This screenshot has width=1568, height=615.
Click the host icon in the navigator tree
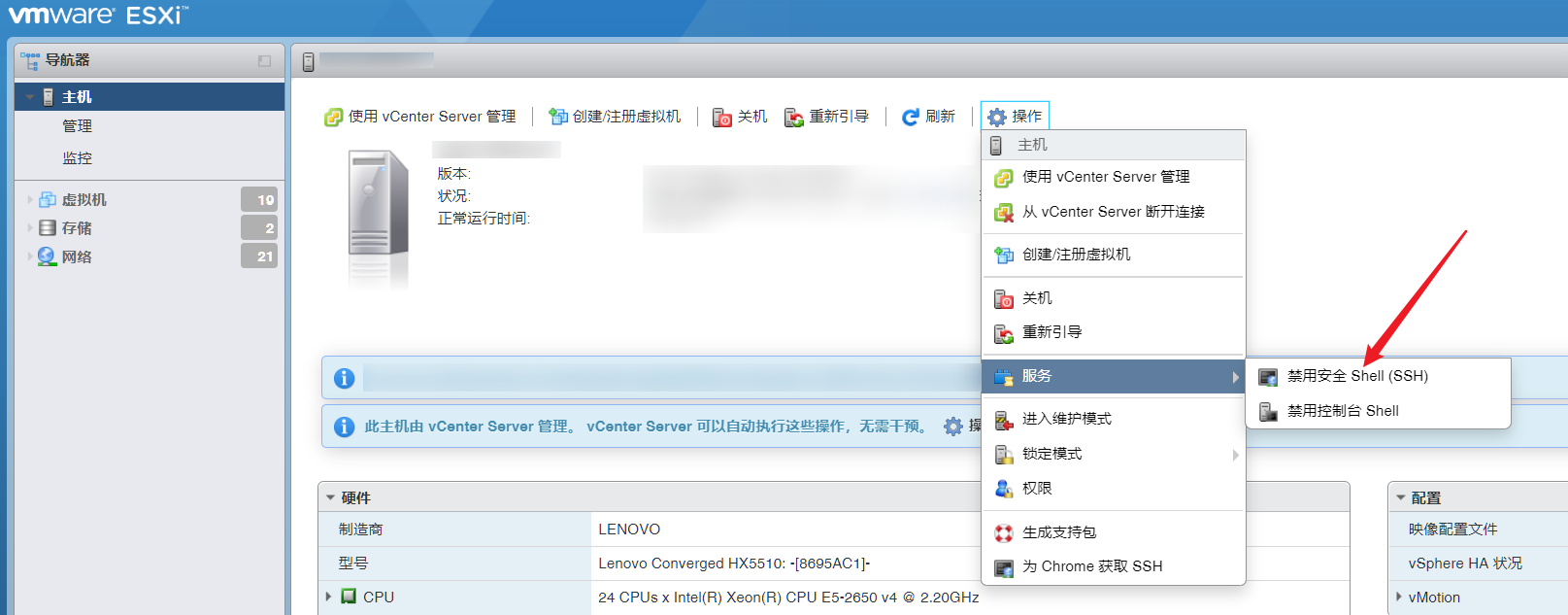tap(49, 97)
